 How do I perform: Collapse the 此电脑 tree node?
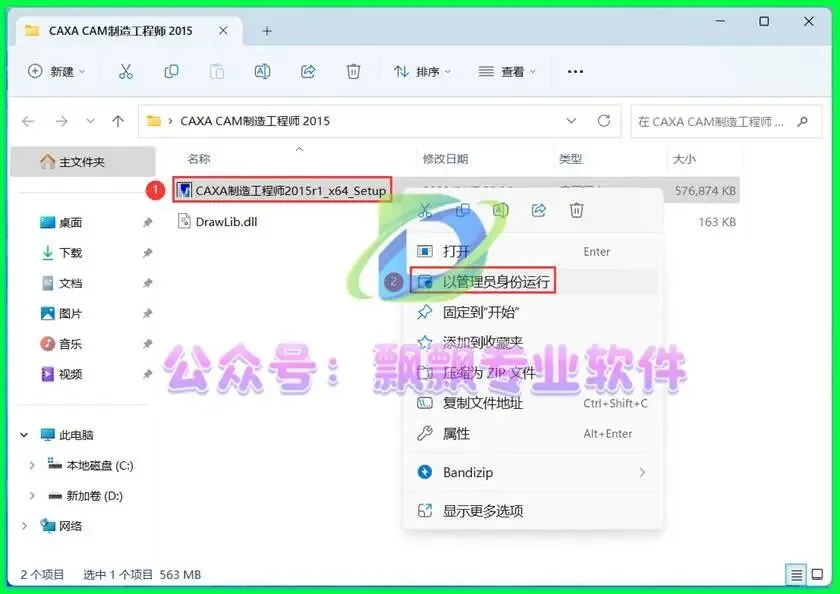[24, 435]
